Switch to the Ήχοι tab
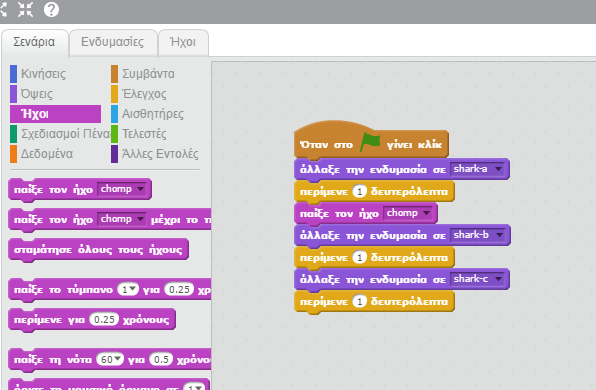Screen dimensions: 596x390 (x=183, y=42)
